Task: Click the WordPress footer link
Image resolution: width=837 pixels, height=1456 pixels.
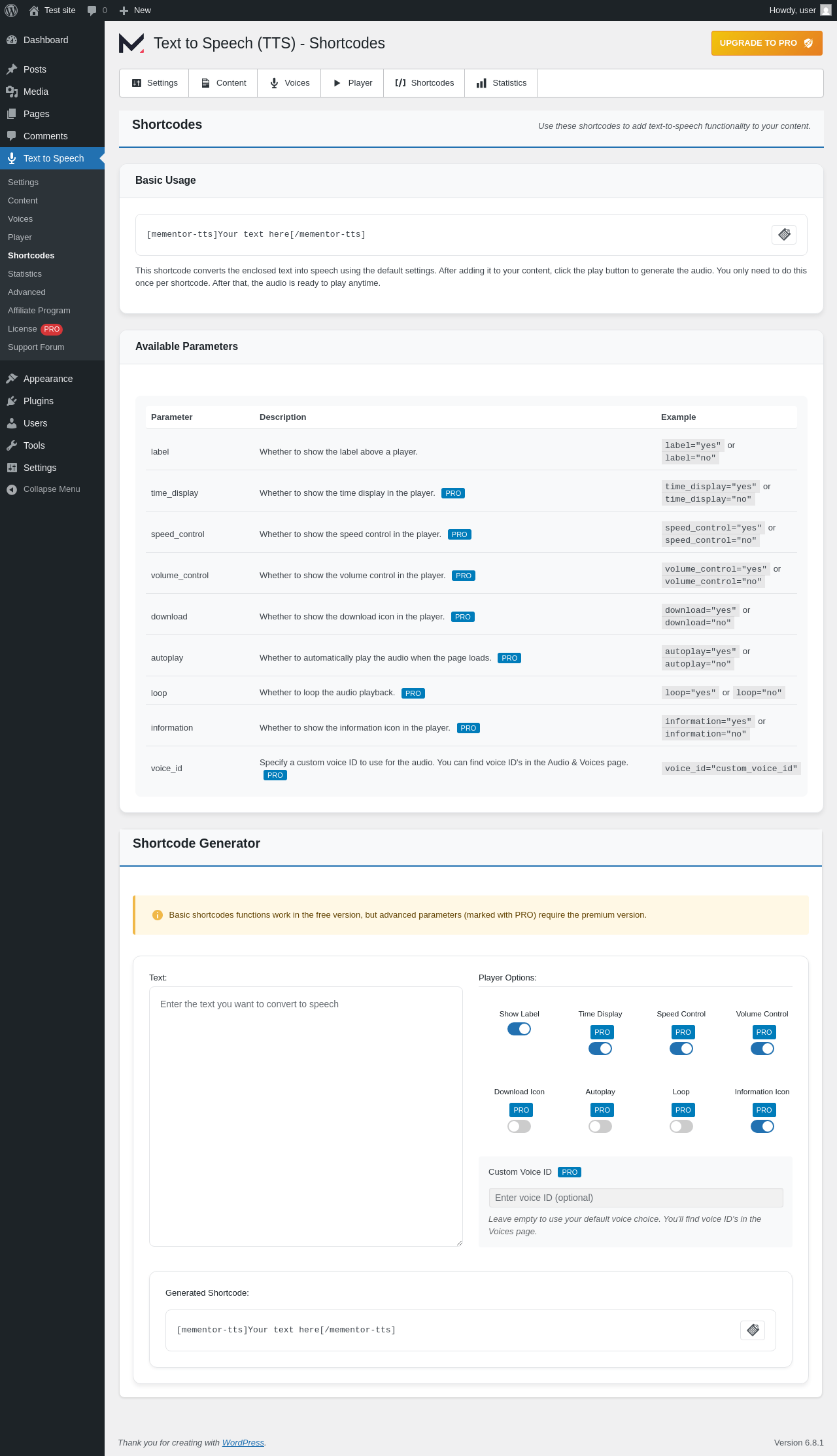Action: 243,1442
